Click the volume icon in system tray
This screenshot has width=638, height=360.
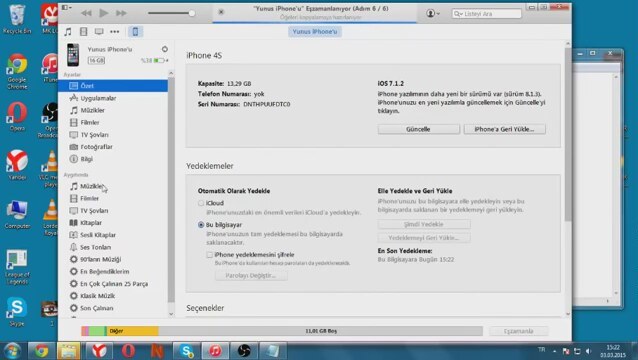pyautogui.click(x=588, y=351)
